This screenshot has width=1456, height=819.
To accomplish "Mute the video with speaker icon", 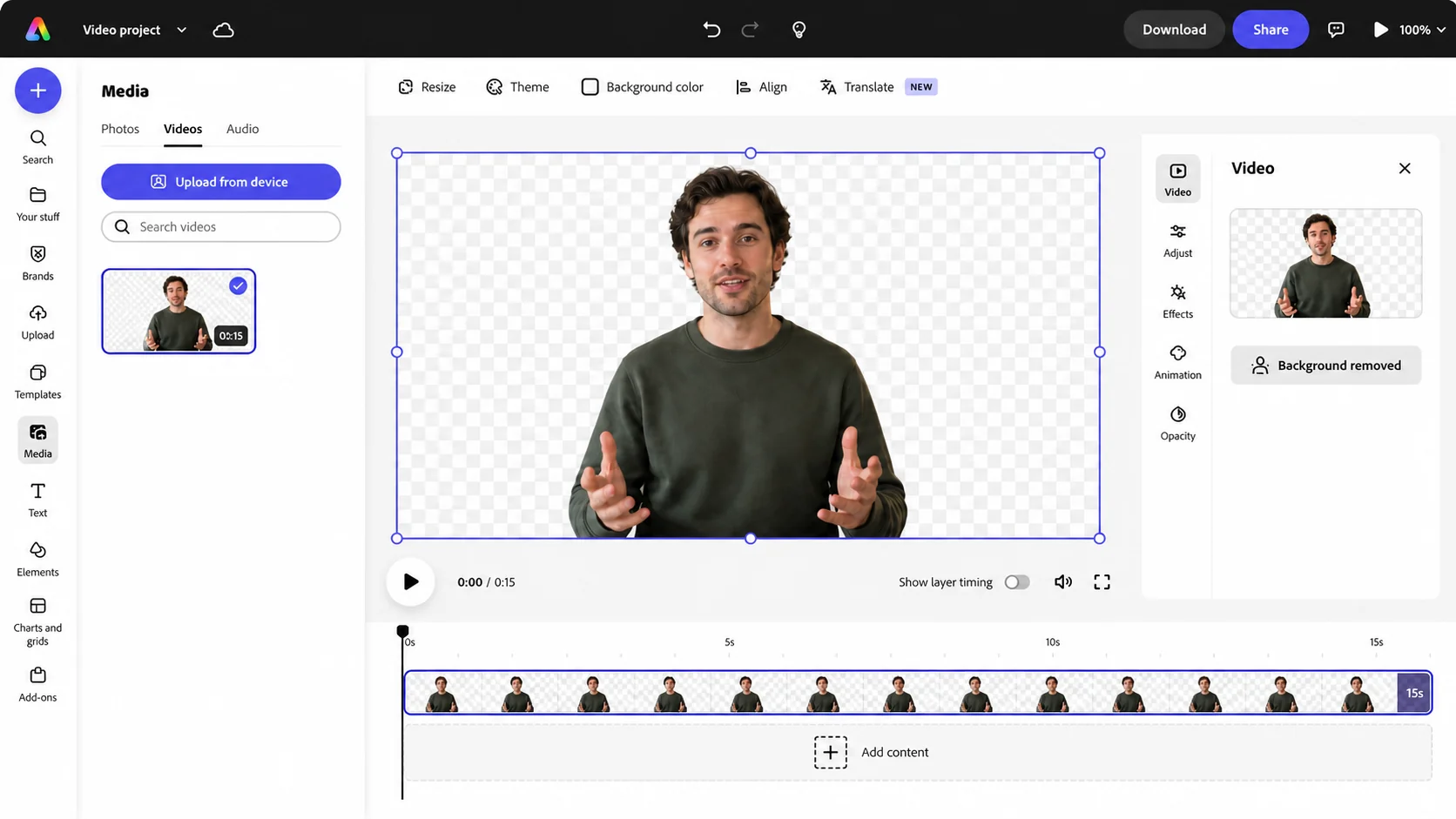I will click(1063, 582).
